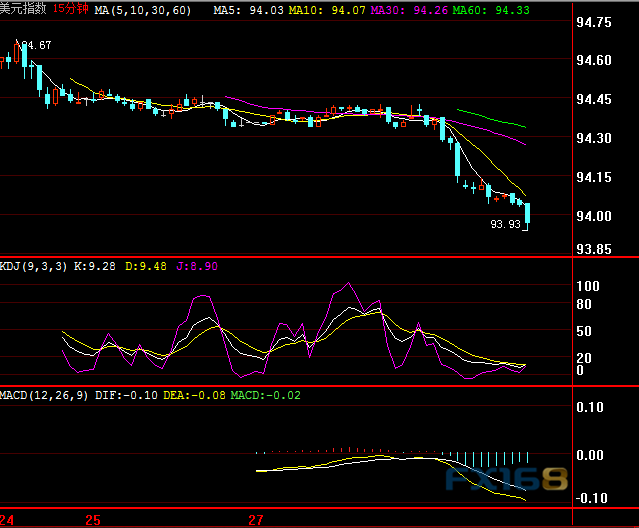This screenshot has height=528, width=639.
Task: Click the 94.67 high price annotation
Action: tap(37, 46)
